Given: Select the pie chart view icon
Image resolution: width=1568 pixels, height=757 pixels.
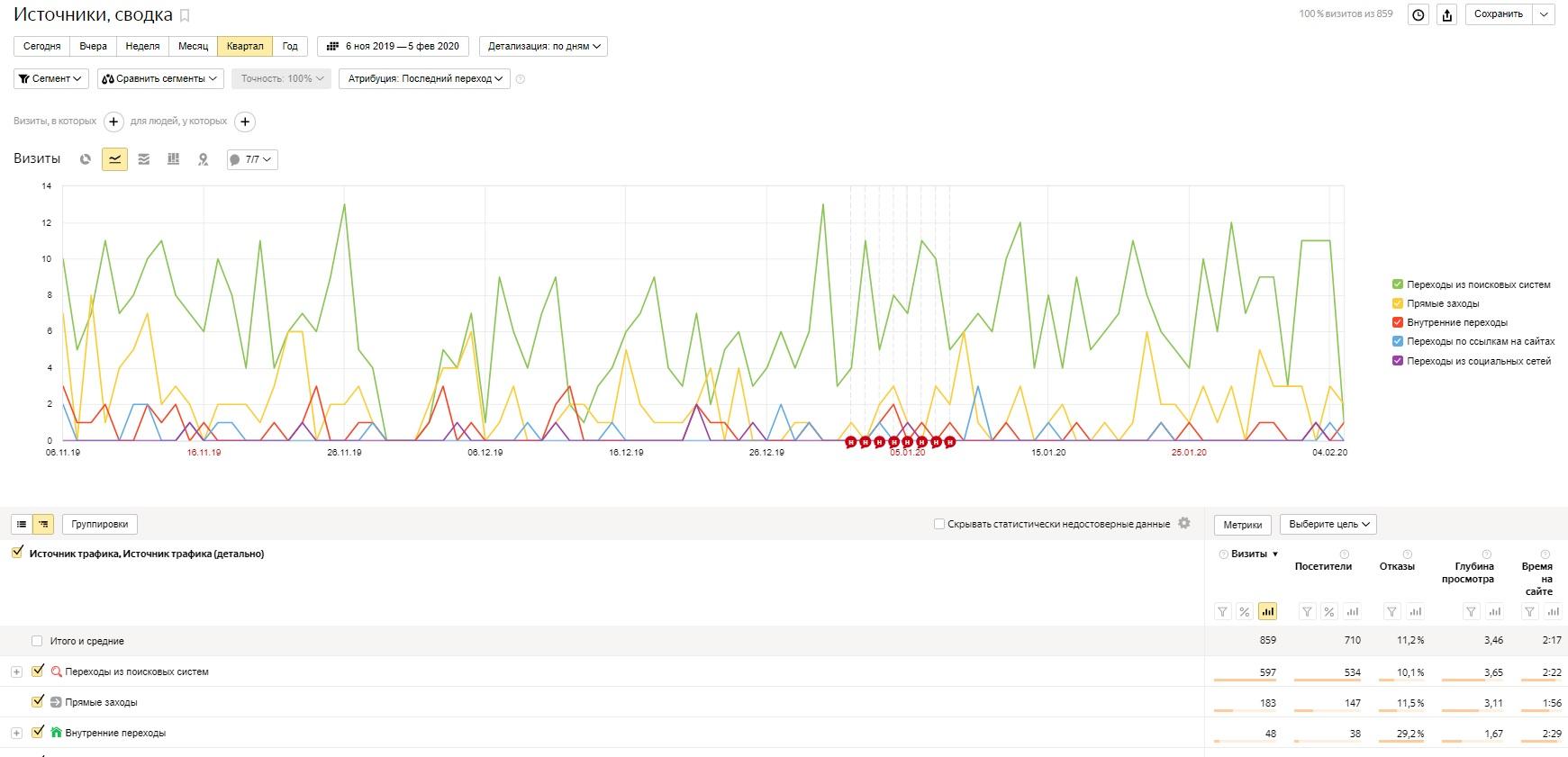Looking at the screenshot, I should pos(86,159).
